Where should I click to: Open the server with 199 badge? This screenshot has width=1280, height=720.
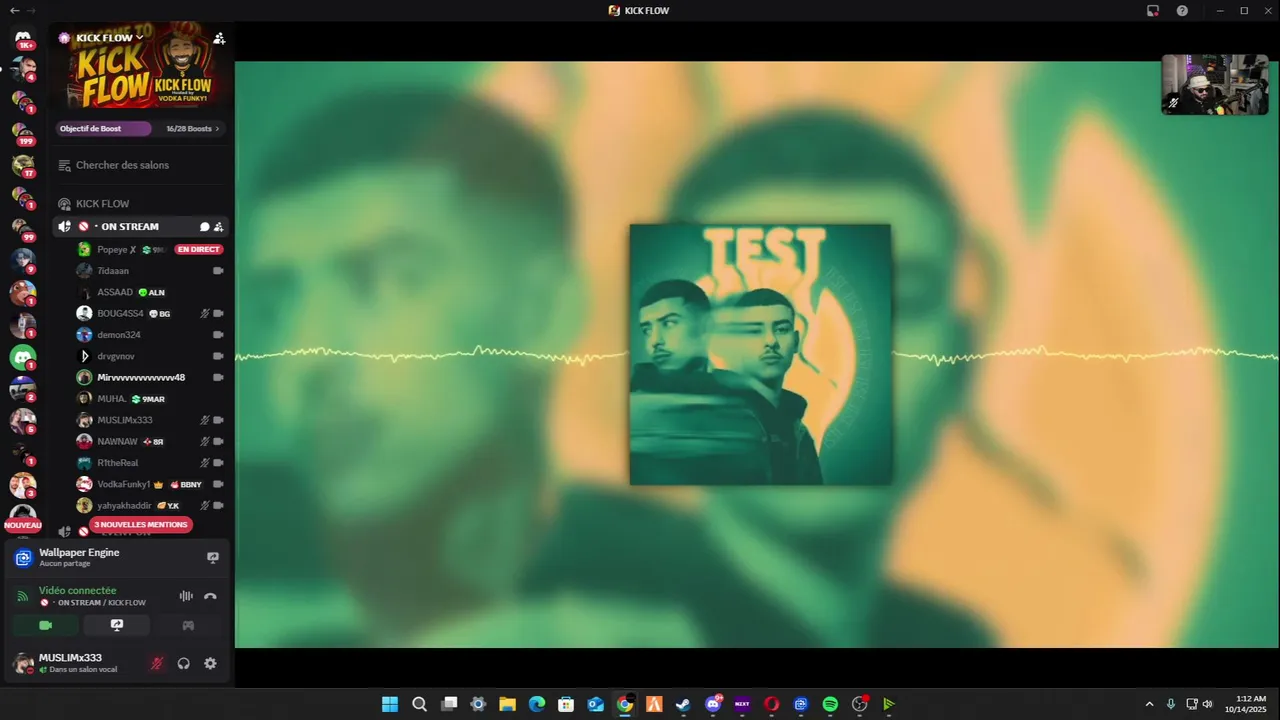click(x=23, y=134)
